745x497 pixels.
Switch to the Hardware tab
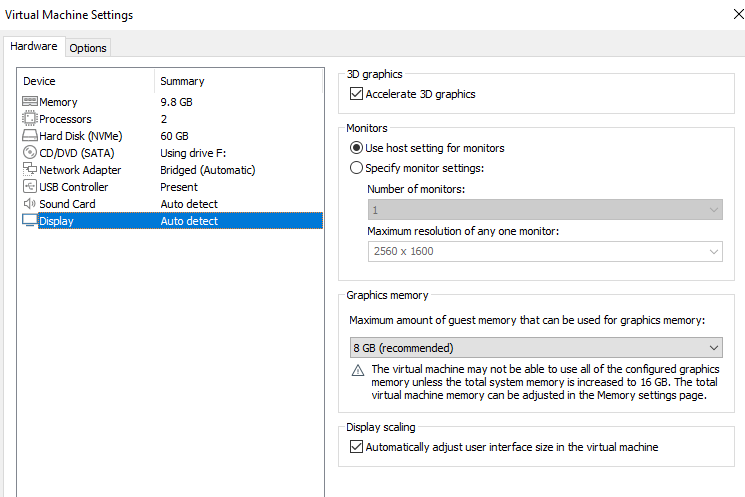pos(34,47)
